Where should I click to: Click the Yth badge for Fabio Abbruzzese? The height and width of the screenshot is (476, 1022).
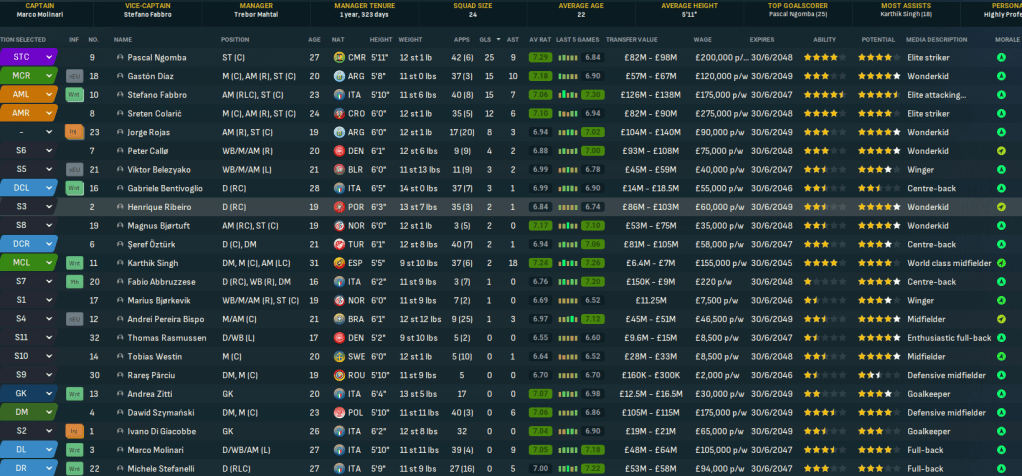tap(74, 281)
